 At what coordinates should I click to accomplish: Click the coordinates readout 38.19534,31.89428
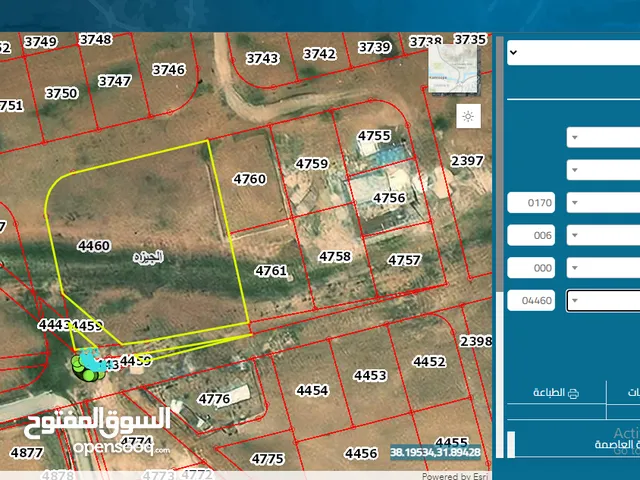click(x=435, y=452)
